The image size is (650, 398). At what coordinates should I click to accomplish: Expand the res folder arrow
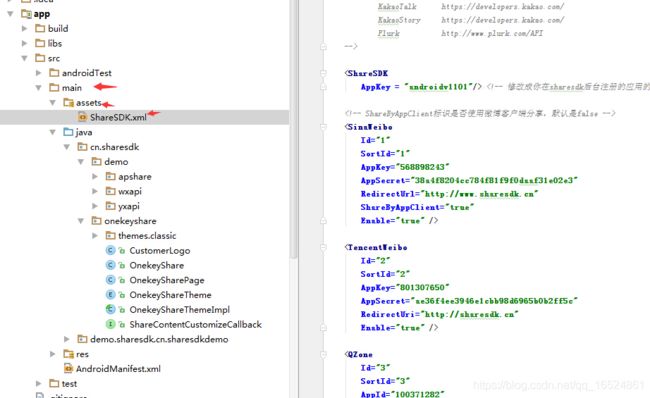click(53, 354)
